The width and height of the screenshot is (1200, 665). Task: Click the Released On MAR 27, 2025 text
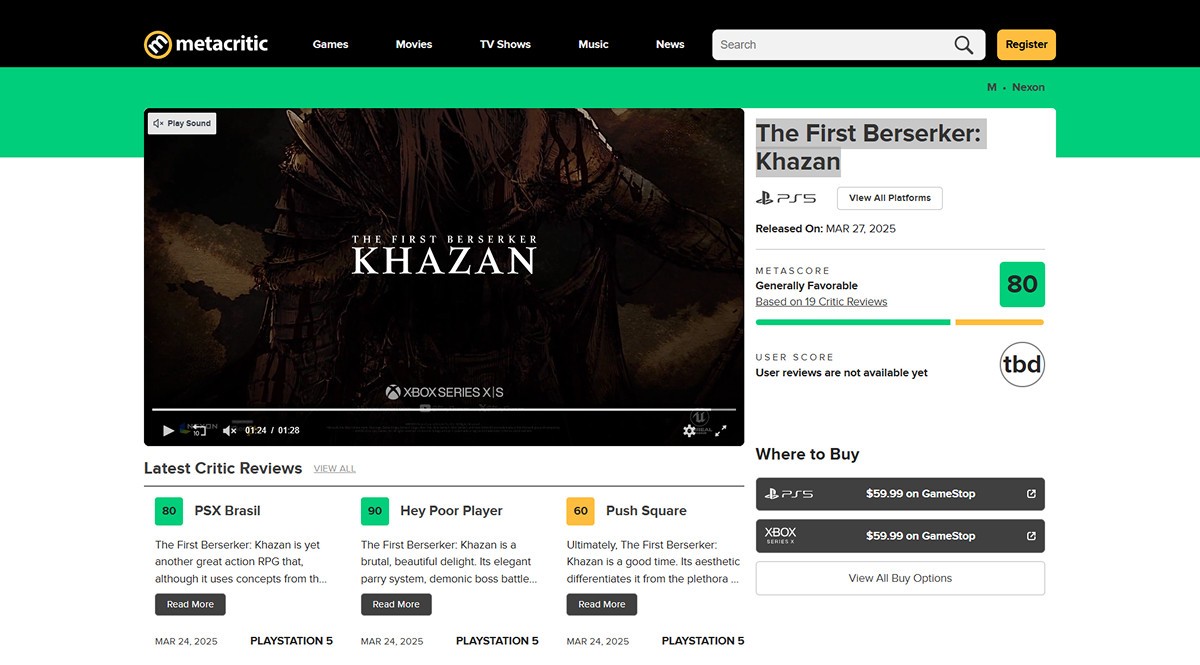coord(826,228)
